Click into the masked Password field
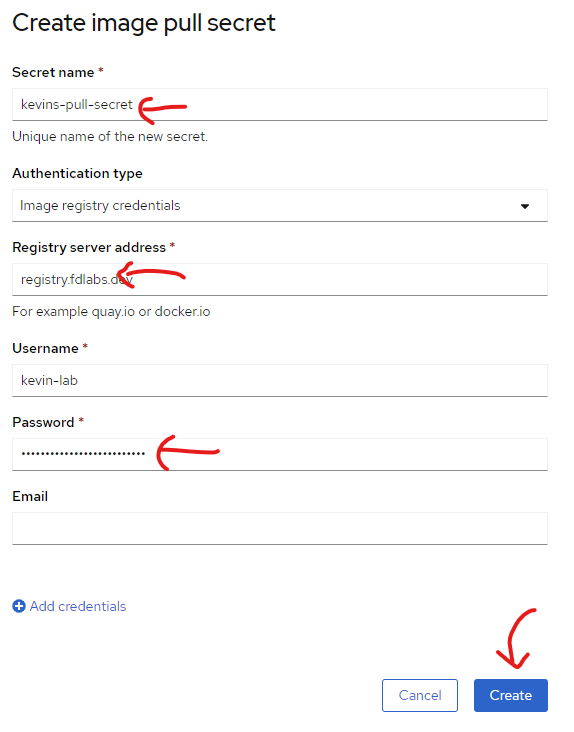 [280, 454]
